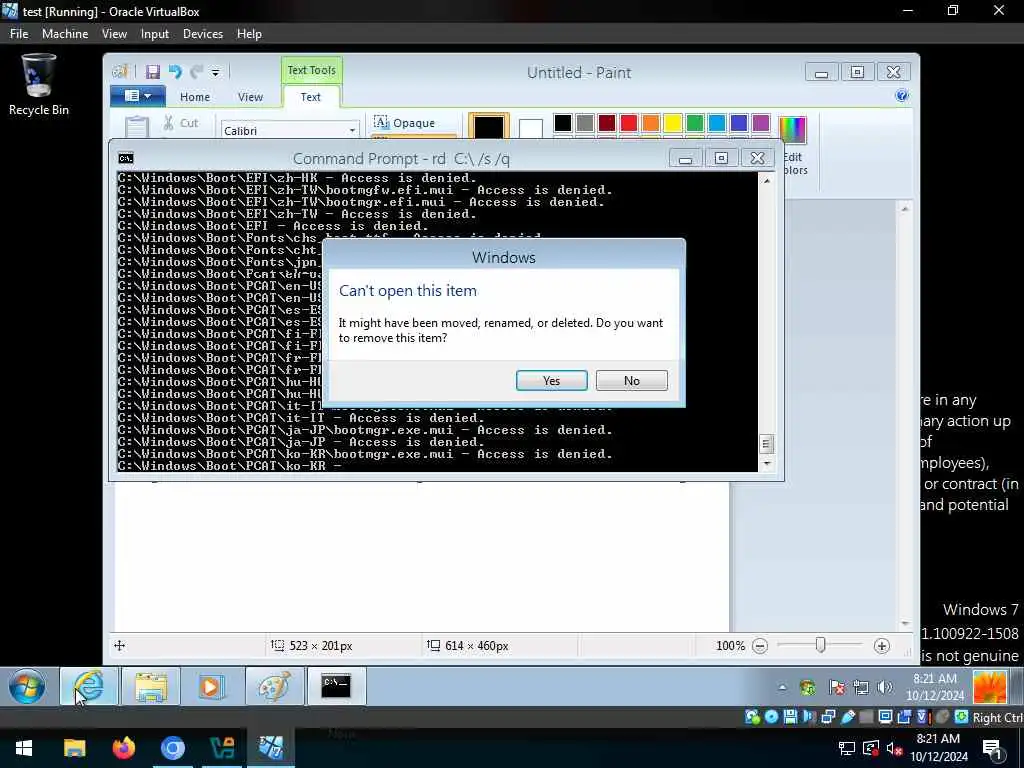This screenshot has height=768, width=1024.
Task: Click the Paint zoom out minus button
Action: [x=760, y=646]
